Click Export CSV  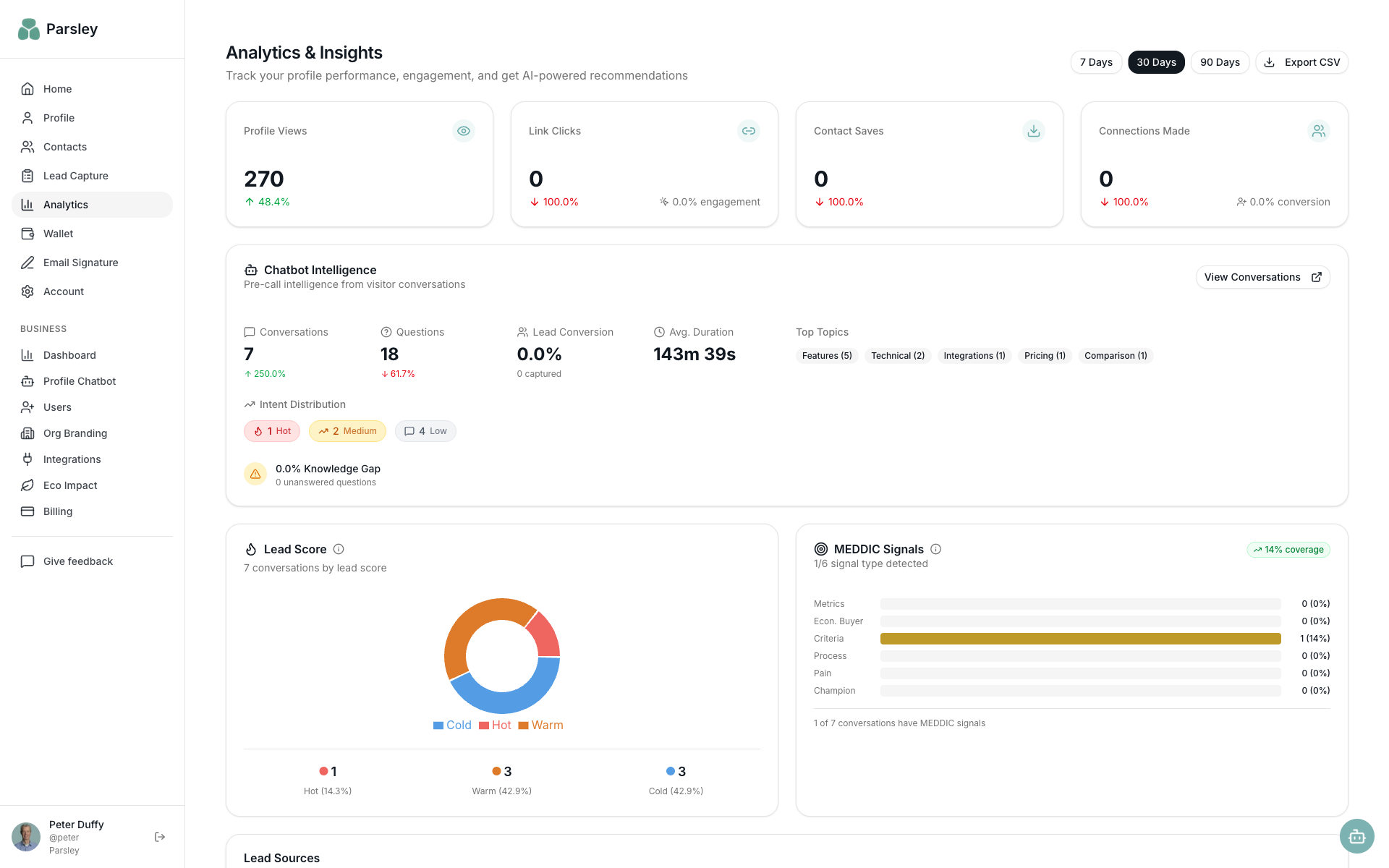pos(1301,62)
